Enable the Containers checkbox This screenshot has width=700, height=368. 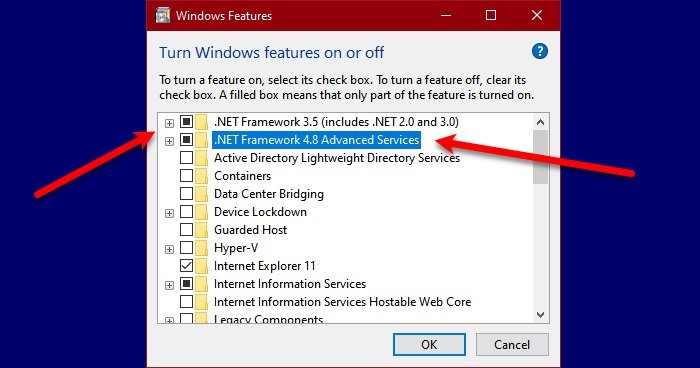point(186,176)
